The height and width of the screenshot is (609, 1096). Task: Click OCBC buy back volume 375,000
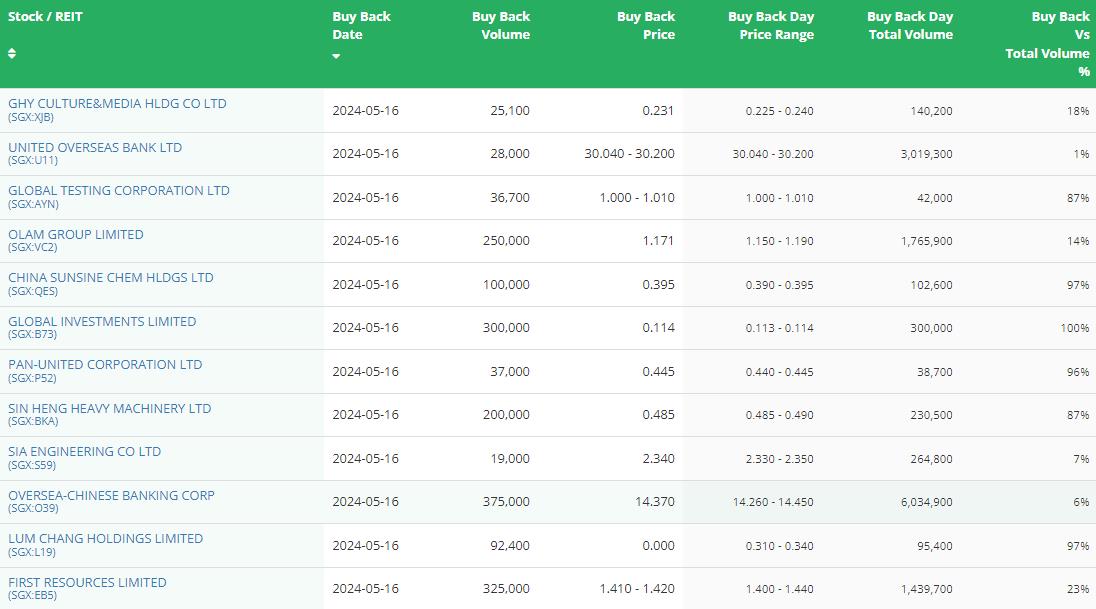506,501
